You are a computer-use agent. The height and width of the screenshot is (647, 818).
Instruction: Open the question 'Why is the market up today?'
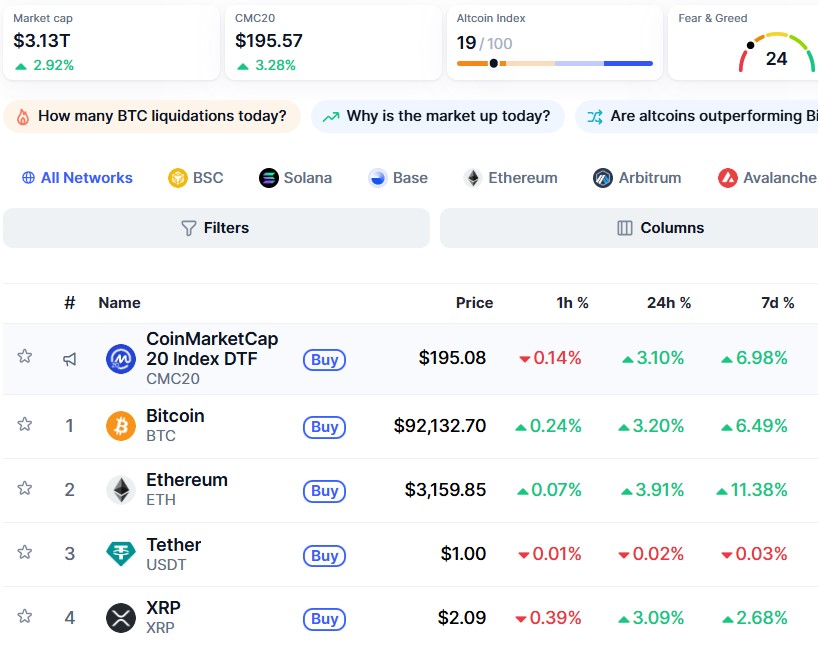[437, 116]
